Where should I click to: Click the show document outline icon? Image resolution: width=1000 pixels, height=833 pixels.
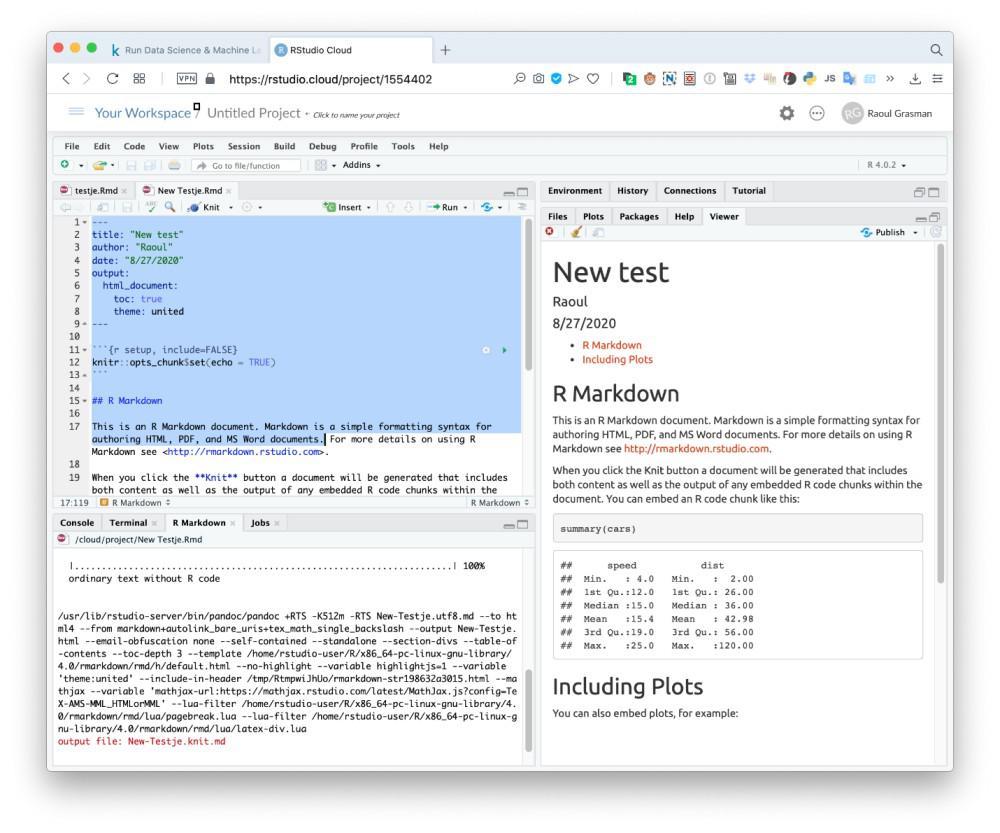pyautogui.click(x=522, y=207)
